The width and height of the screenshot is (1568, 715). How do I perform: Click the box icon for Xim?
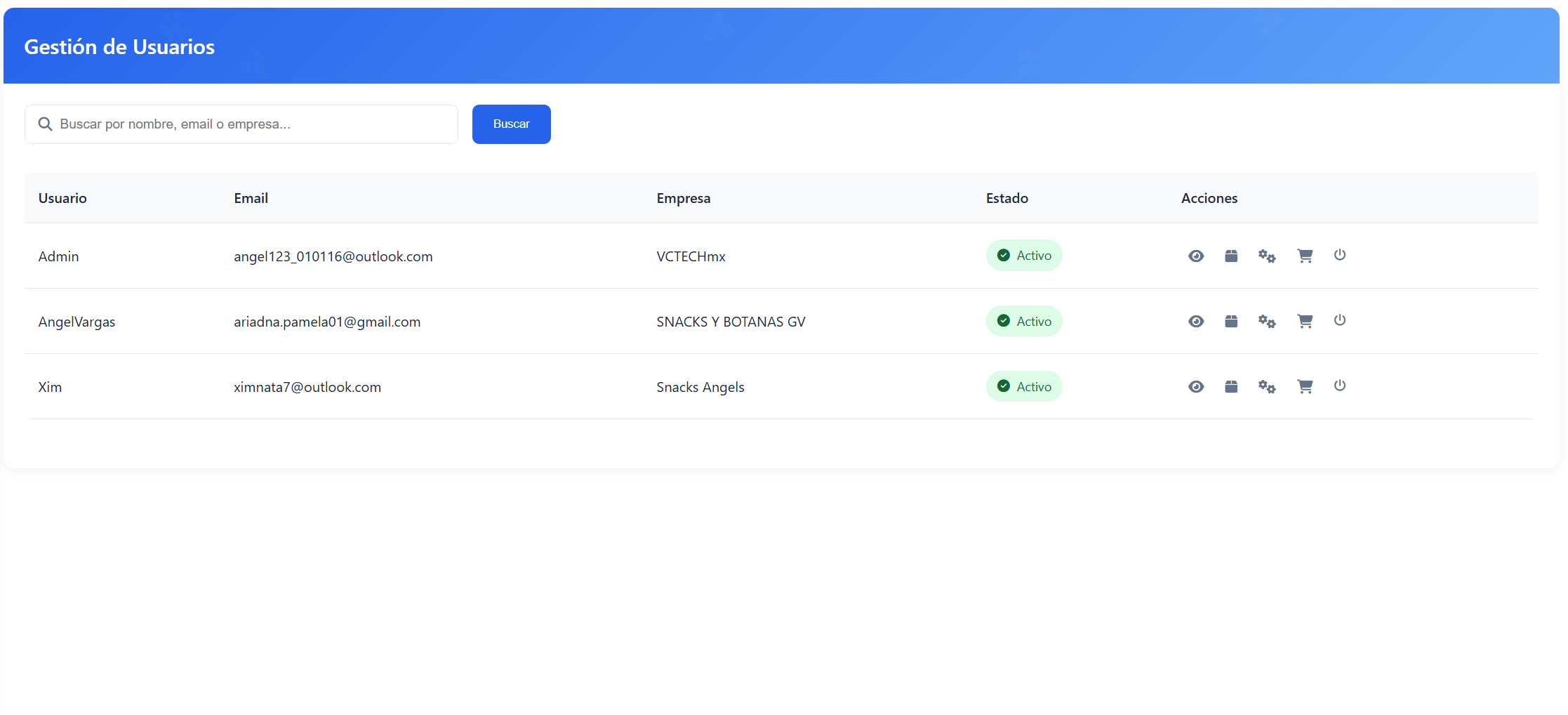1231,387
